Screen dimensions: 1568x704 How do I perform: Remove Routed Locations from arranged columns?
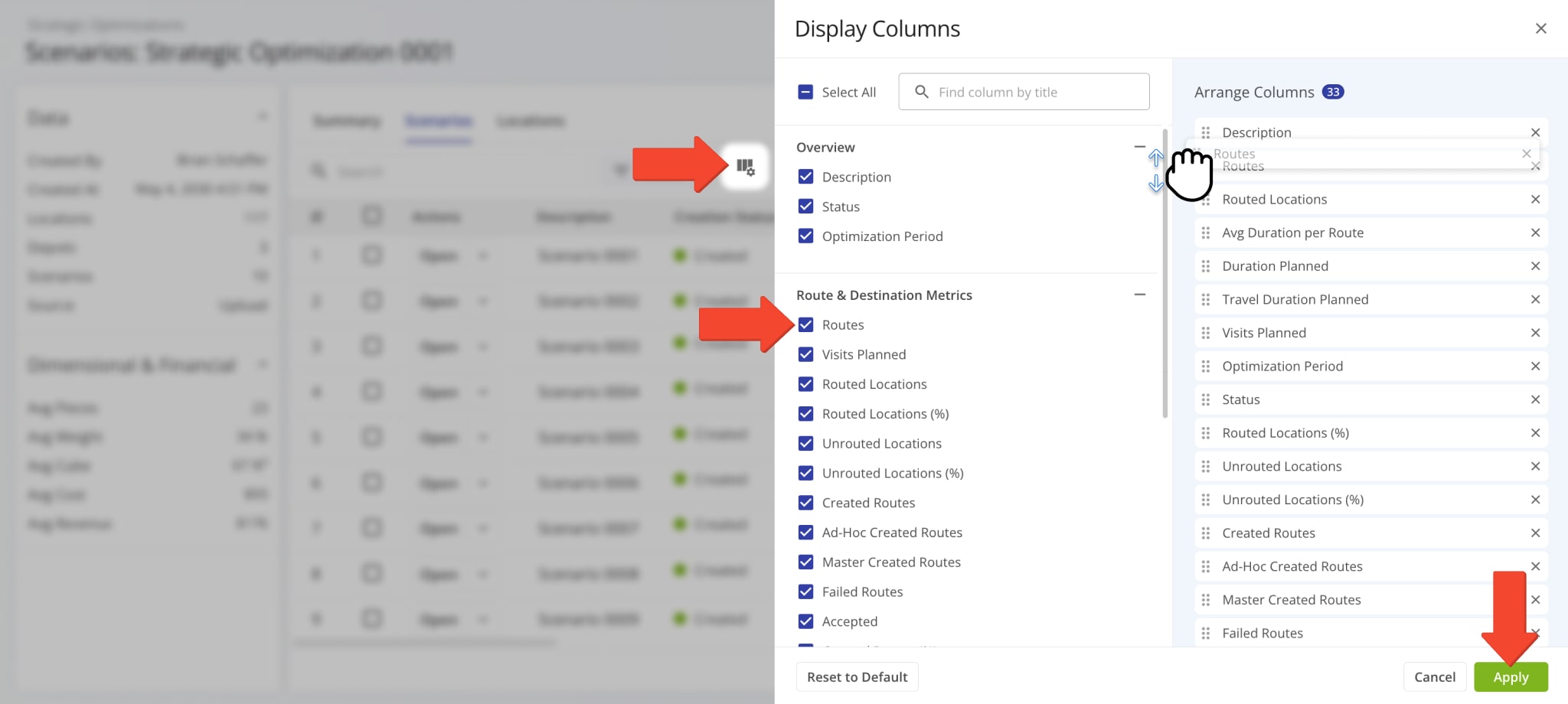point(1535,200)
